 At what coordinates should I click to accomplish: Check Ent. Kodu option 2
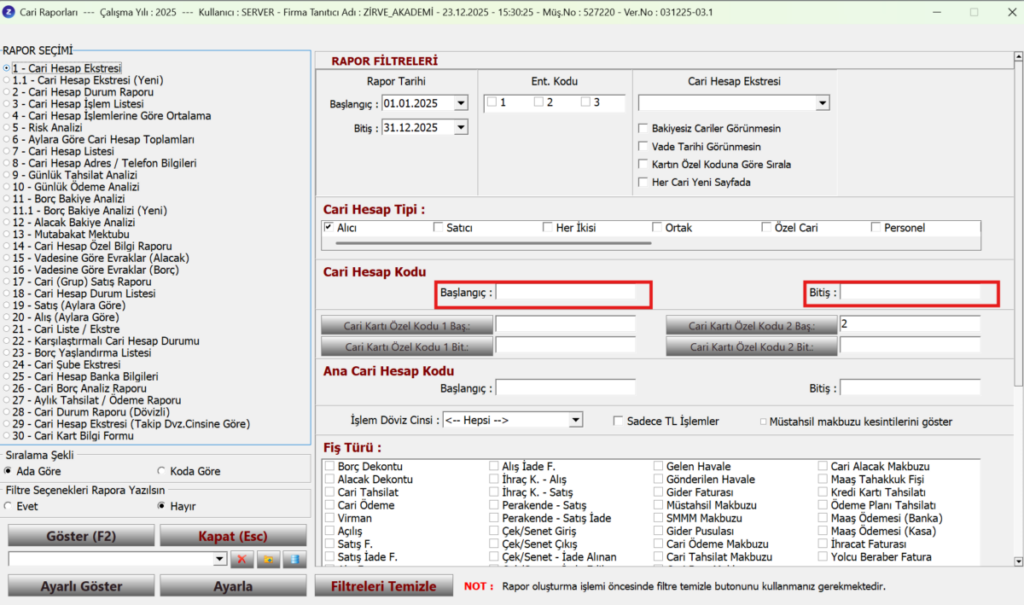(x=539, y=102)
